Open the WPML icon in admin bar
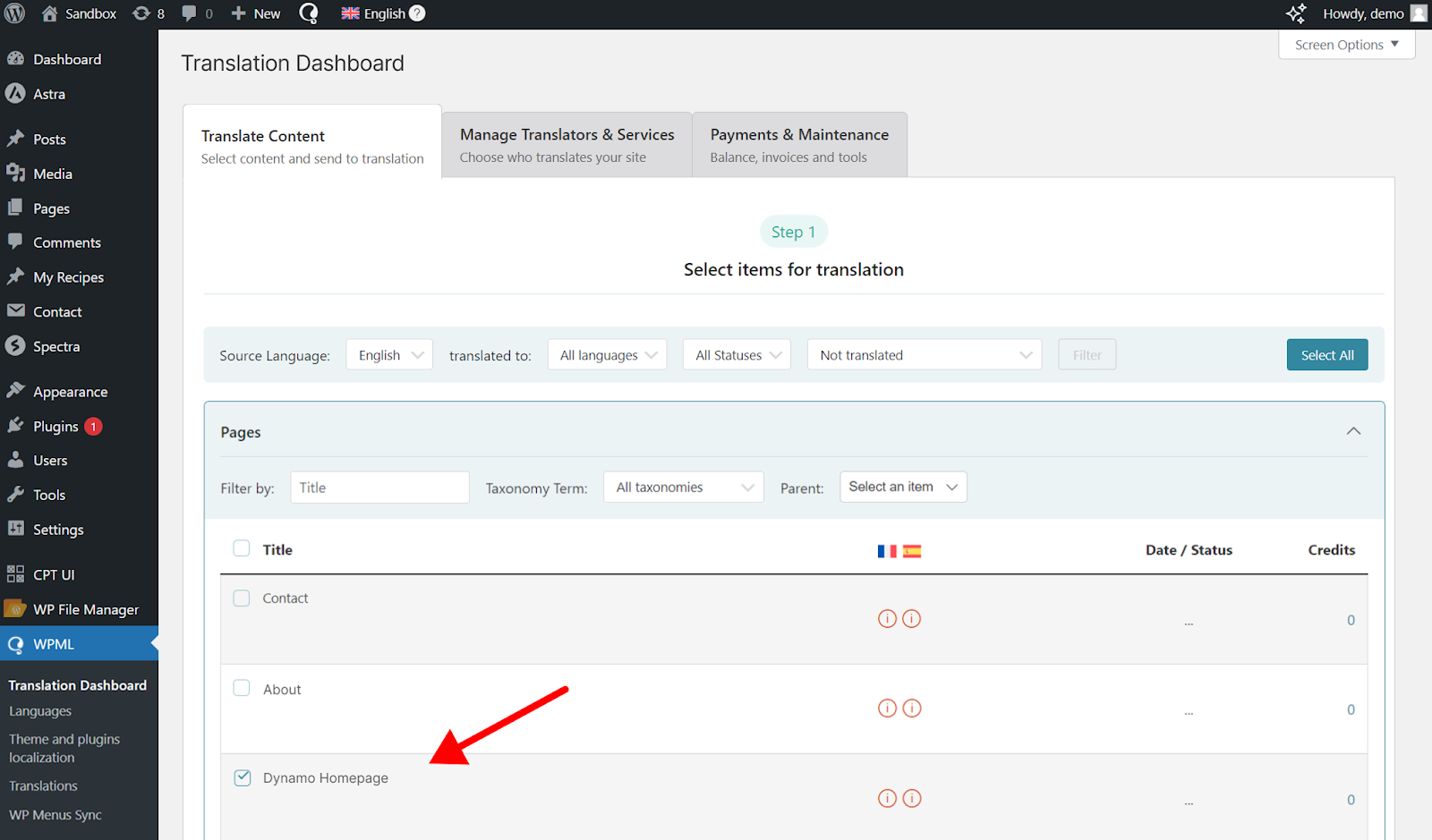This screenshot has width=1432, height=840. [309, 13]
